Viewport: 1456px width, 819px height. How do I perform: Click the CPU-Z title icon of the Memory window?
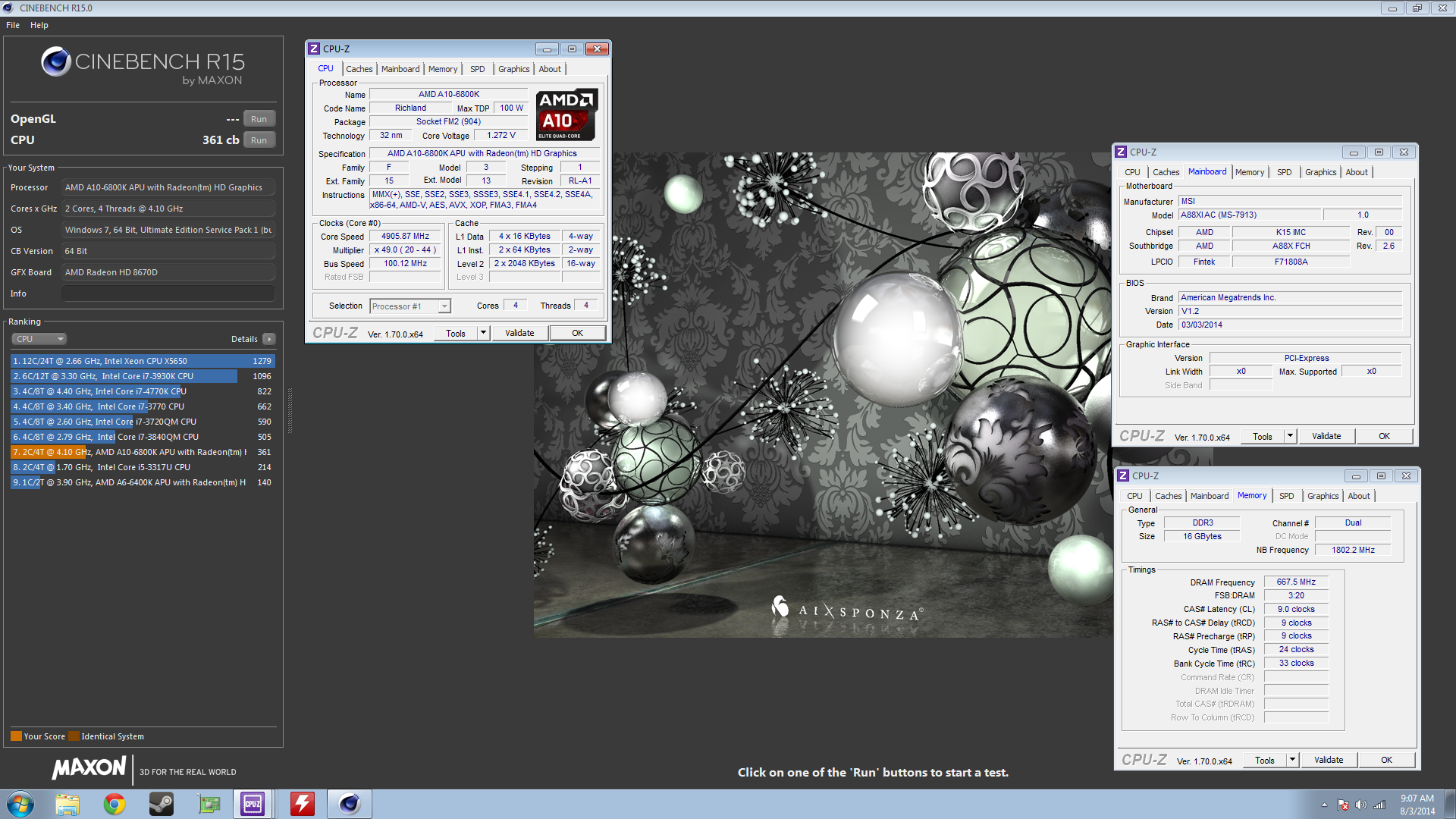tap(1123, 475)
